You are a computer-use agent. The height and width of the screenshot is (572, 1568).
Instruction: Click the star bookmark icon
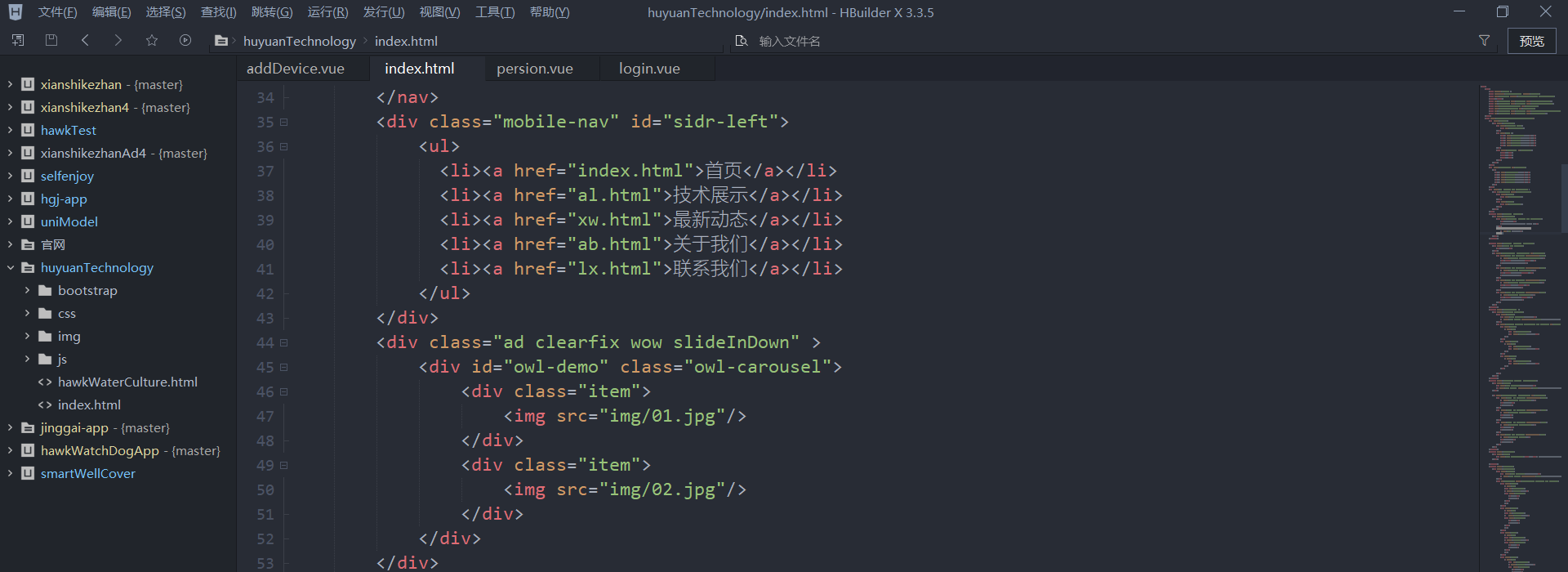pyautogui.click(x=152, y=40)
